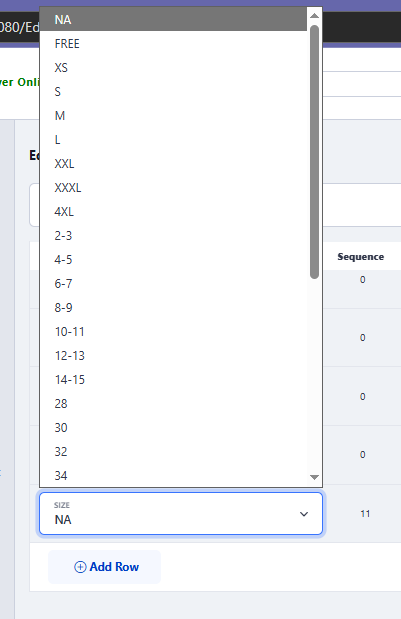401x619 pixels.
Task: Select the 6-7 size option
Action: click(x=173, y=283)
